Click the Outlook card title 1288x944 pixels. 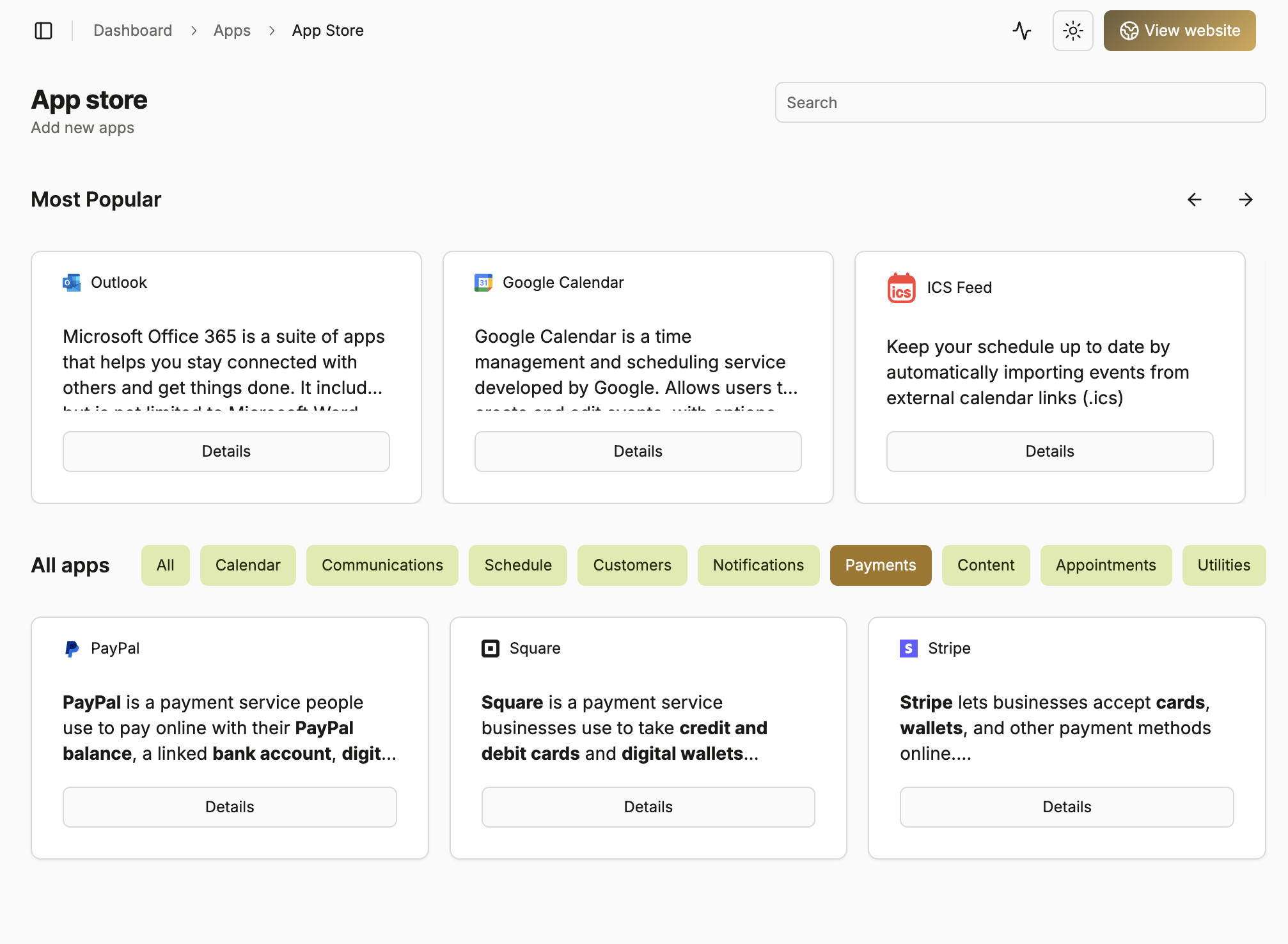(x=119, y=283)
